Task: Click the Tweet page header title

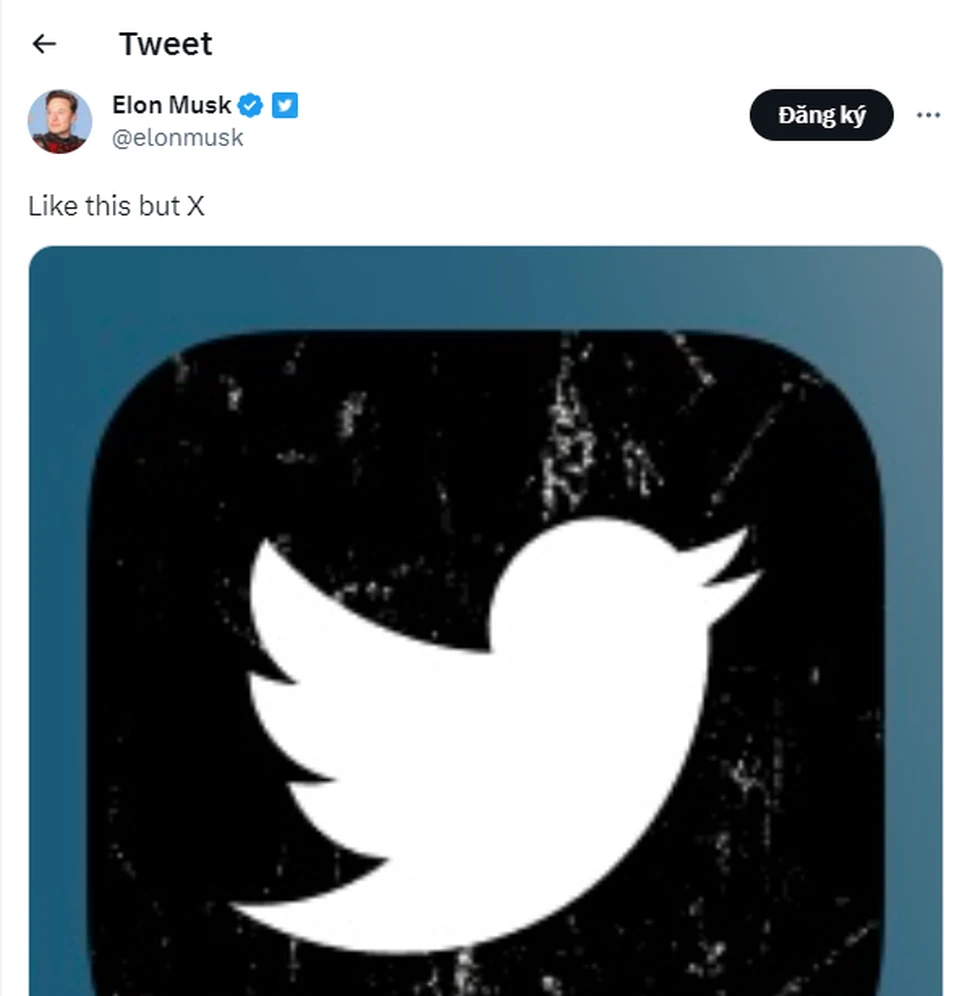Action: (166, 44)
